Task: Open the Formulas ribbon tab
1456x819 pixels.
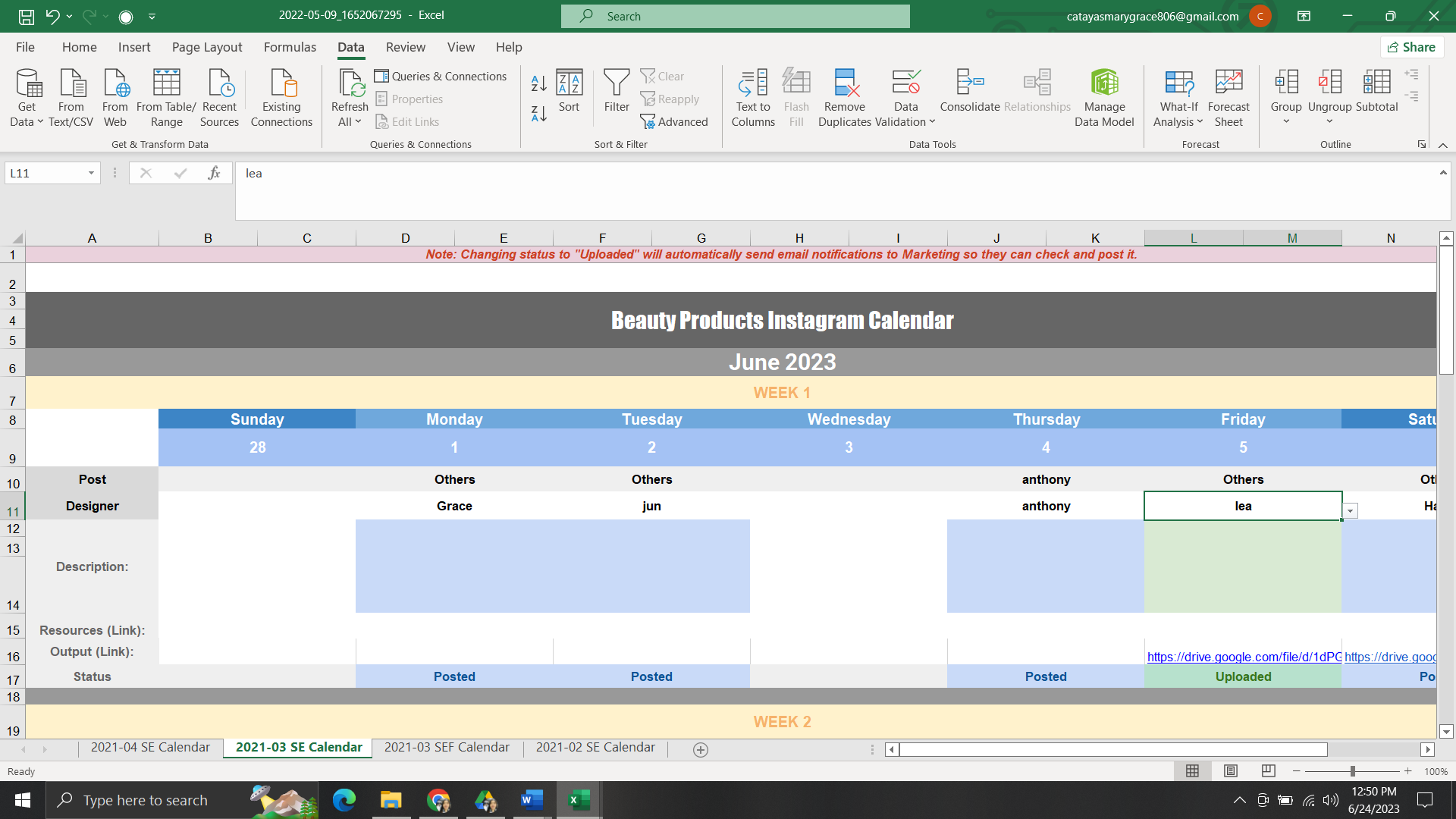Action: coord(290,47)
